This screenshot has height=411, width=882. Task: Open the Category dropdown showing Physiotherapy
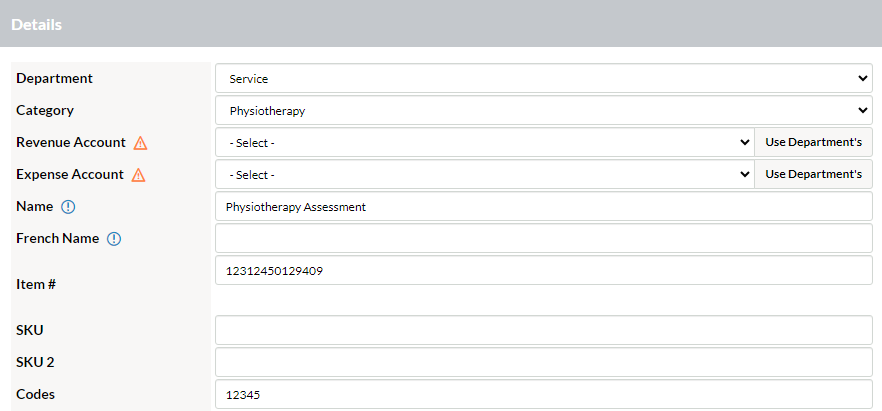(x=543, y=110)
